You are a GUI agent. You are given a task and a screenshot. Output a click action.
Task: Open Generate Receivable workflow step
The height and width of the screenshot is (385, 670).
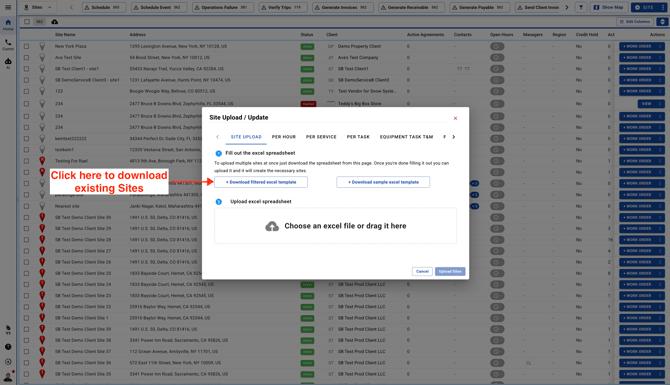point(411,7)
